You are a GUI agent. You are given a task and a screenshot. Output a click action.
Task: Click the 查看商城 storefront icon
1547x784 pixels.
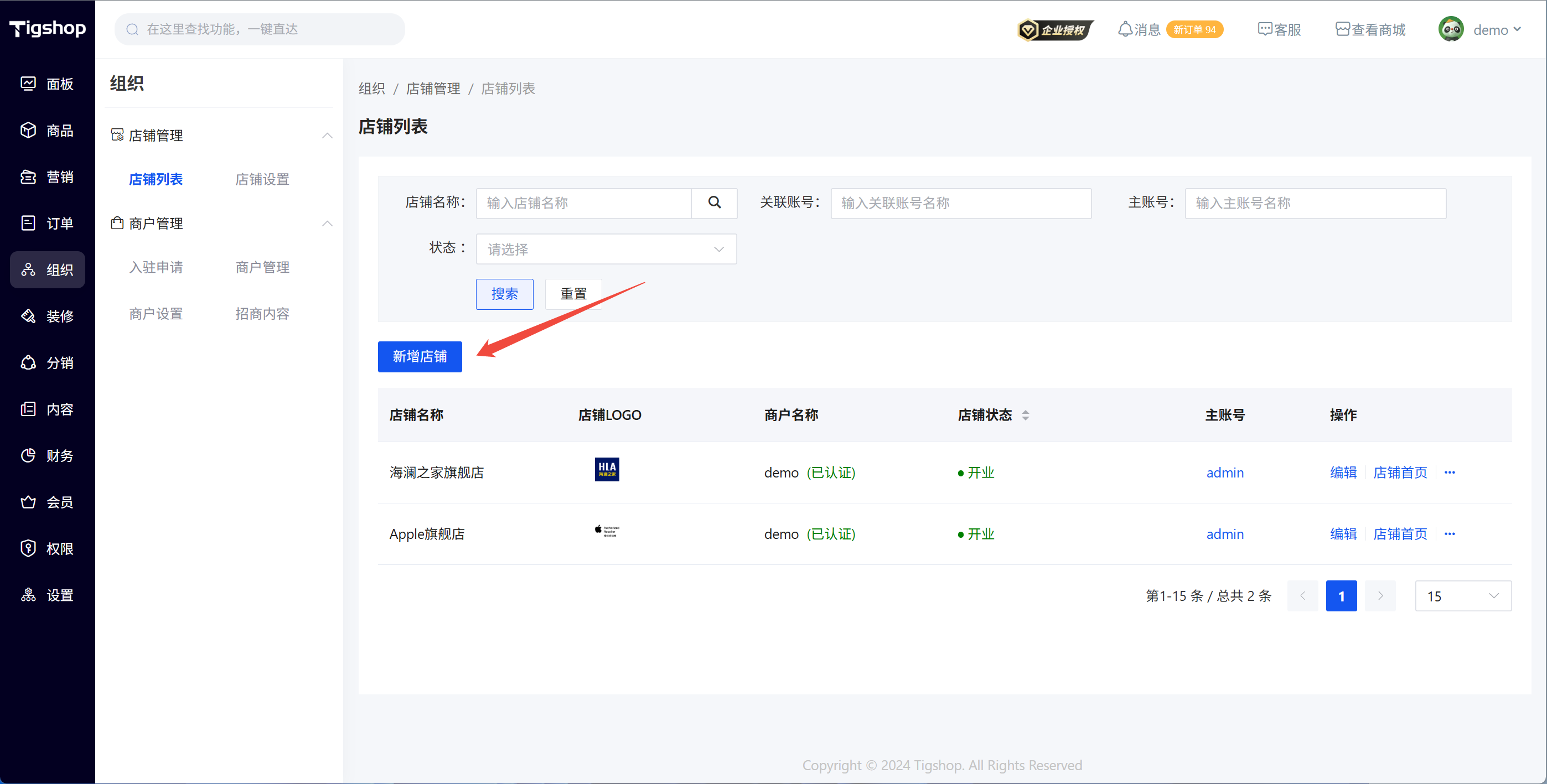pyautogui.click(x=1342, y=29)
